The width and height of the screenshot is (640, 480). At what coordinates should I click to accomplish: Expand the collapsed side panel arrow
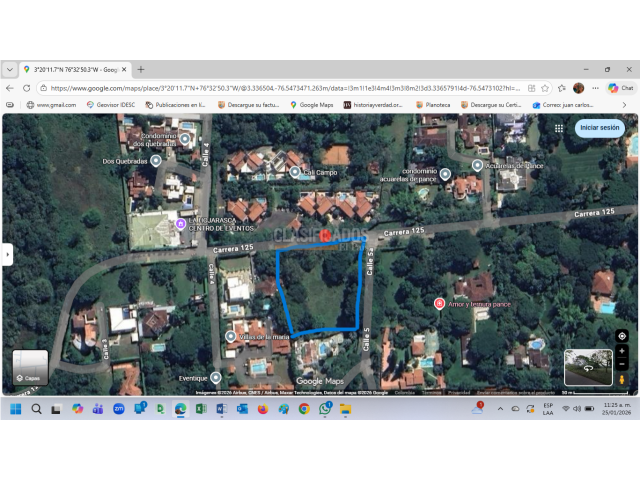[8, 255]
